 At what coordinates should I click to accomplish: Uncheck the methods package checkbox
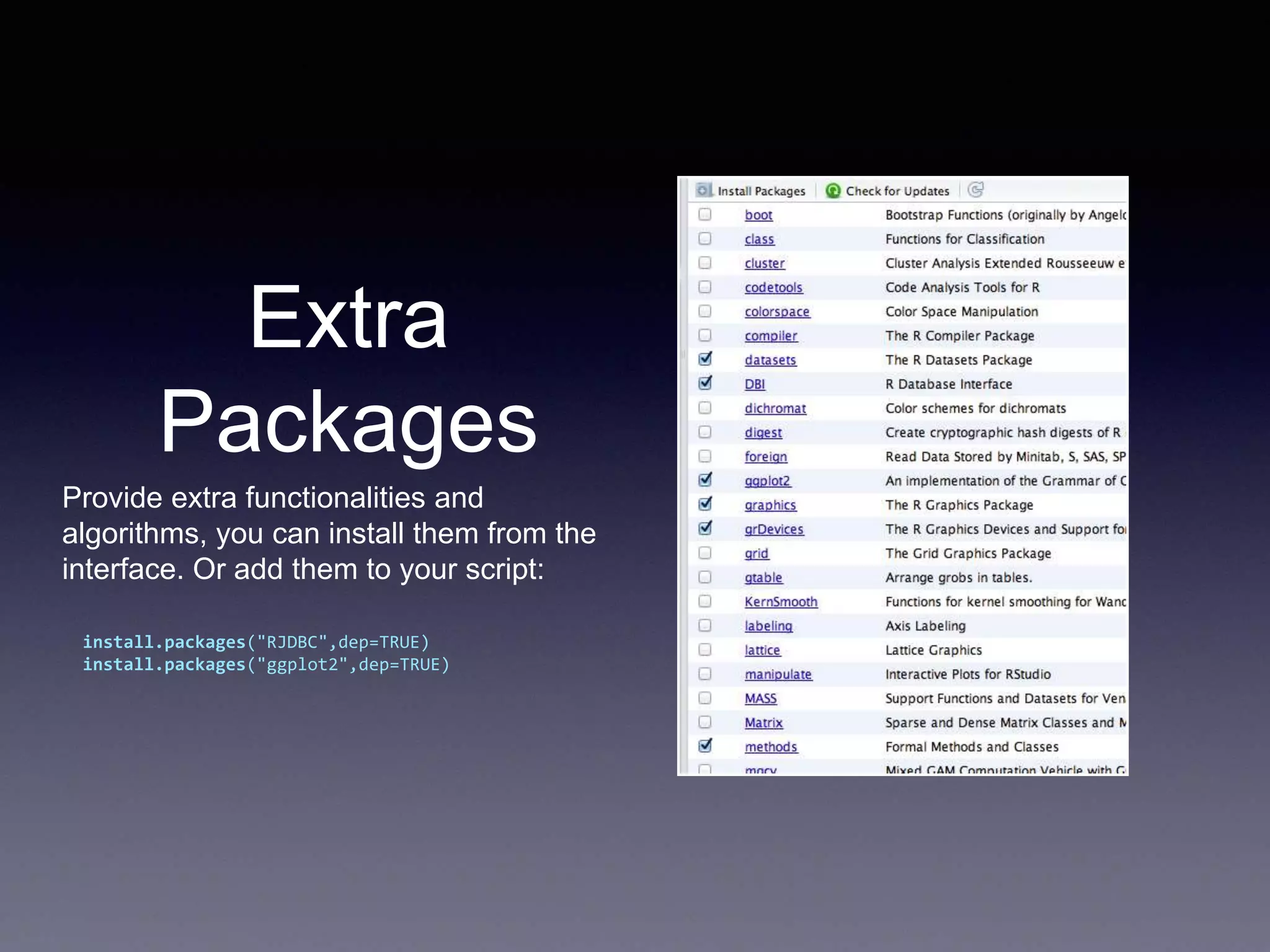pos(705,746)
